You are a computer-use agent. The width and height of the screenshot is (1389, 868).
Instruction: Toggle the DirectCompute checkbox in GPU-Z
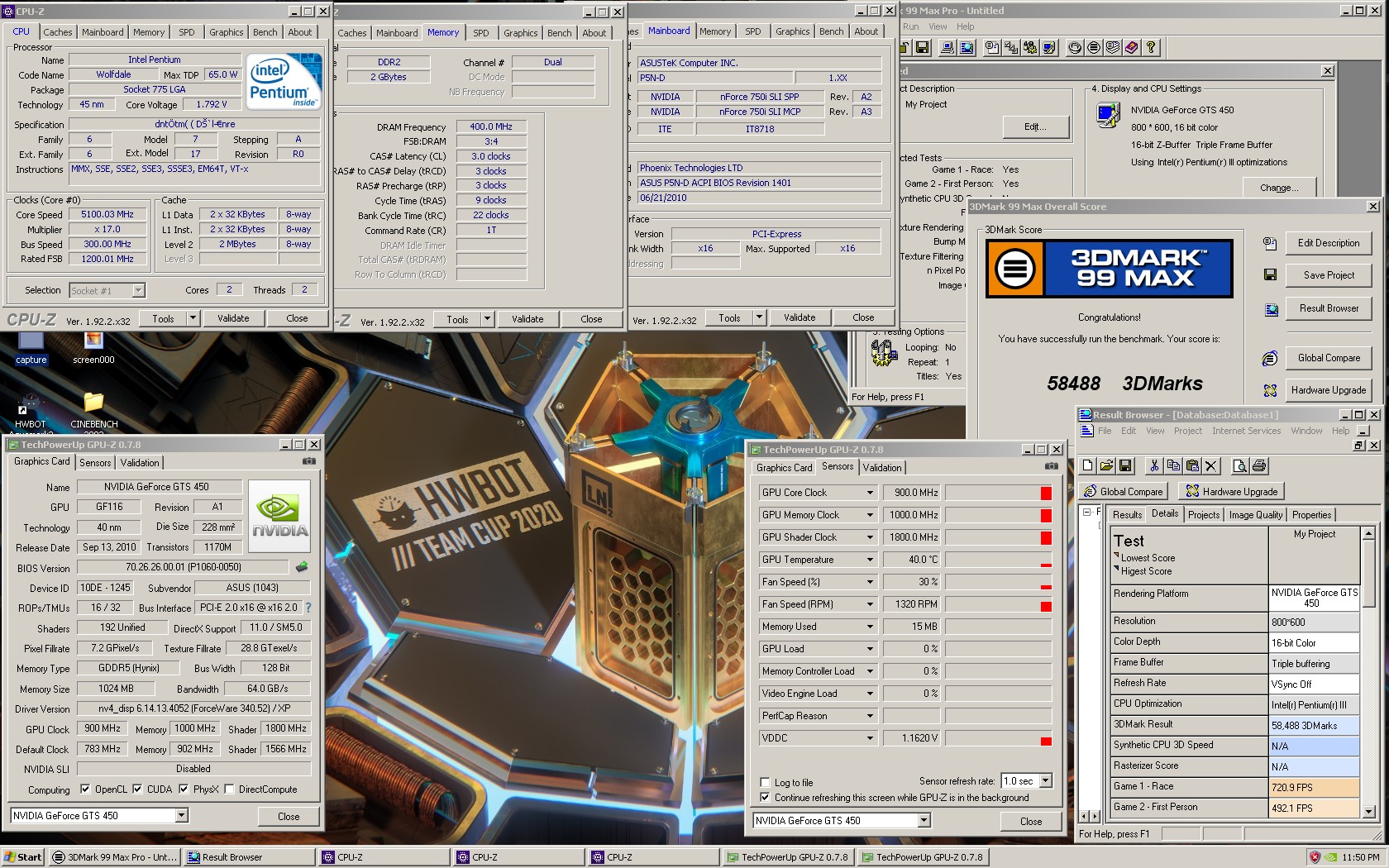[229, 789]
